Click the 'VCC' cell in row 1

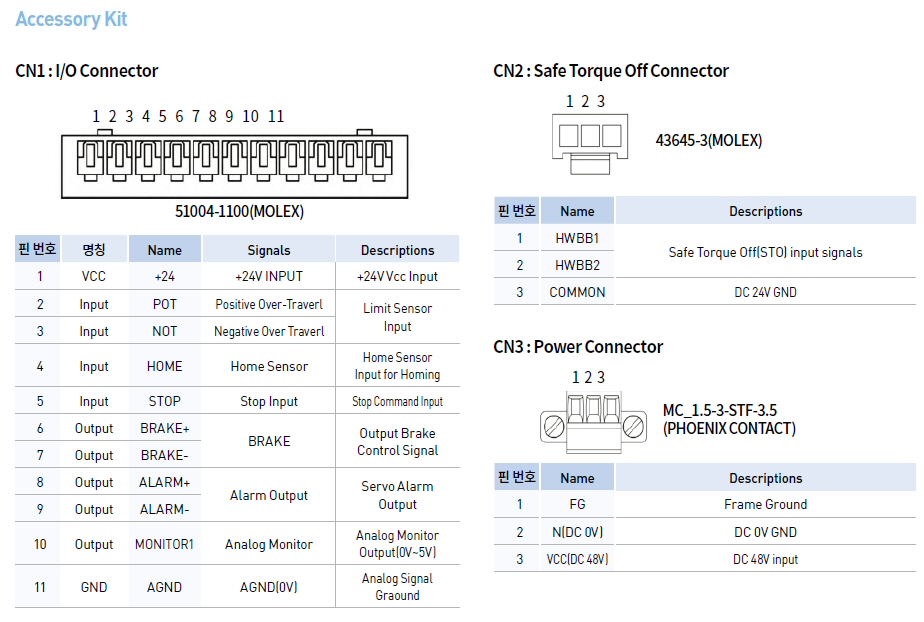tap(94, 276)
